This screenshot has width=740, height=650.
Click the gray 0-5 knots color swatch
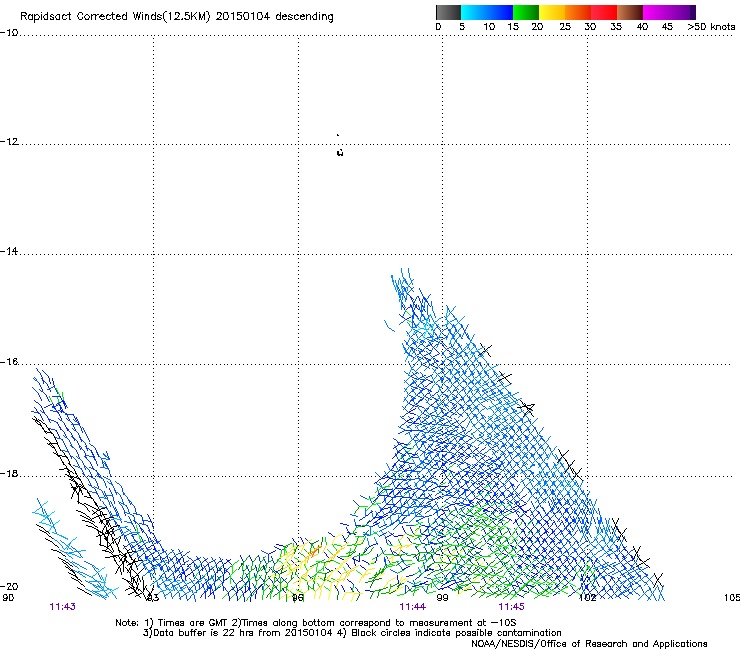tap(448, 12)
